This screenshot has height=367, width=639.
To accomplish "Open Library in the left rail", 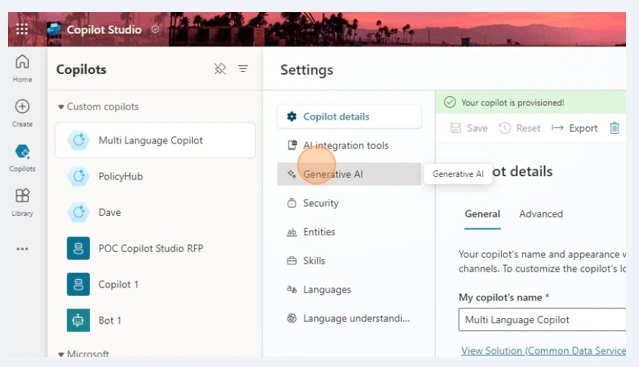I will tap(22, 202).
